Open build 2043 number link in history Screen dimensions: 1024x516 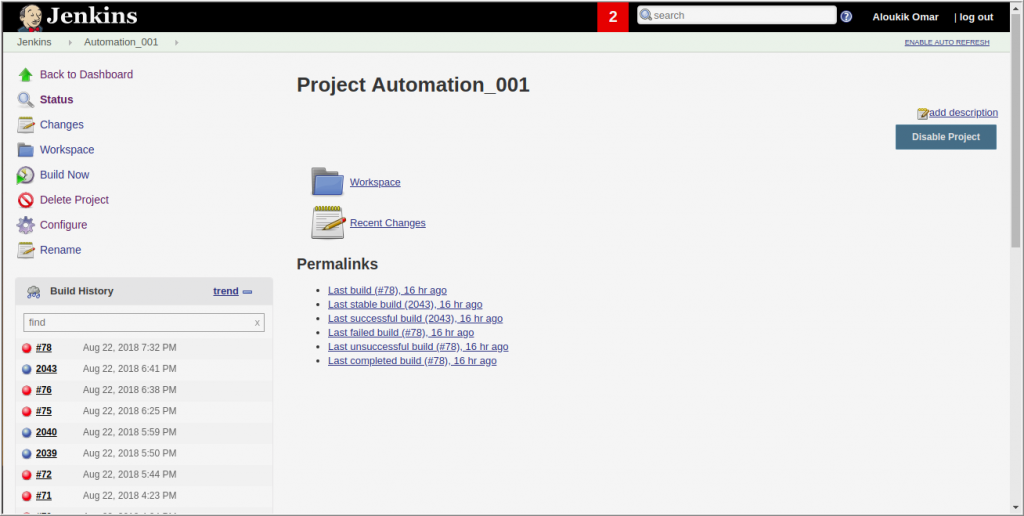tap(46, 369)
